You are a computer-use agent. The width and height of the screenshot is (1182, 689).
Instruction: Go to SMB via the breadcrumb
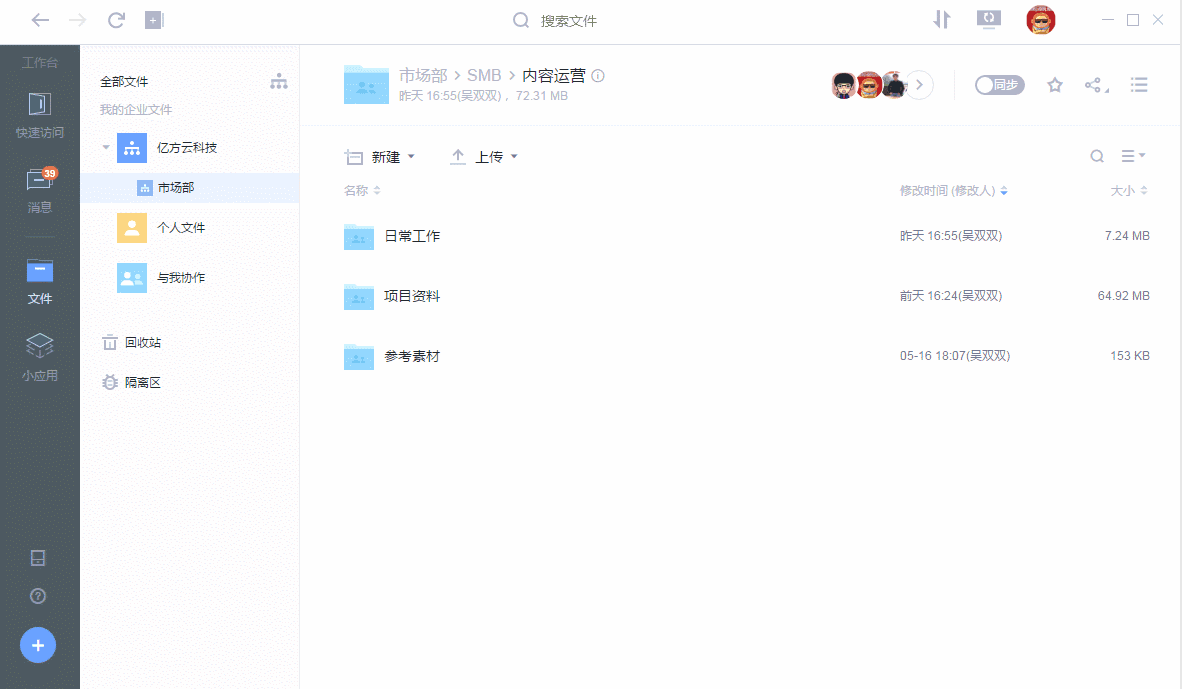tap(482, 75)
